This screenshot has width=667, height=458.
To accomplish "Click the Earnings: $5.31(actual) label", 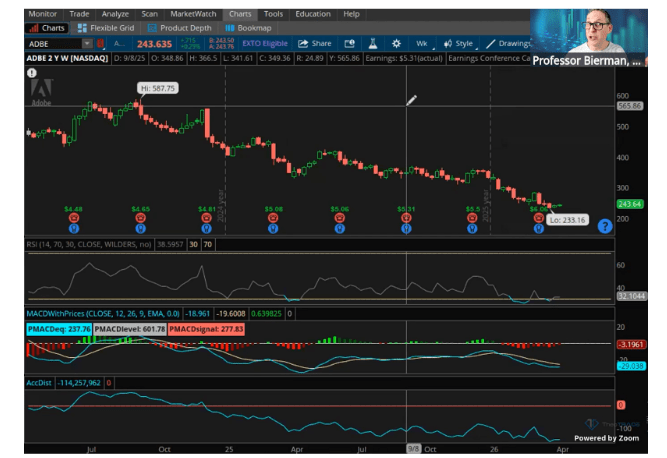I will point(404,58).
